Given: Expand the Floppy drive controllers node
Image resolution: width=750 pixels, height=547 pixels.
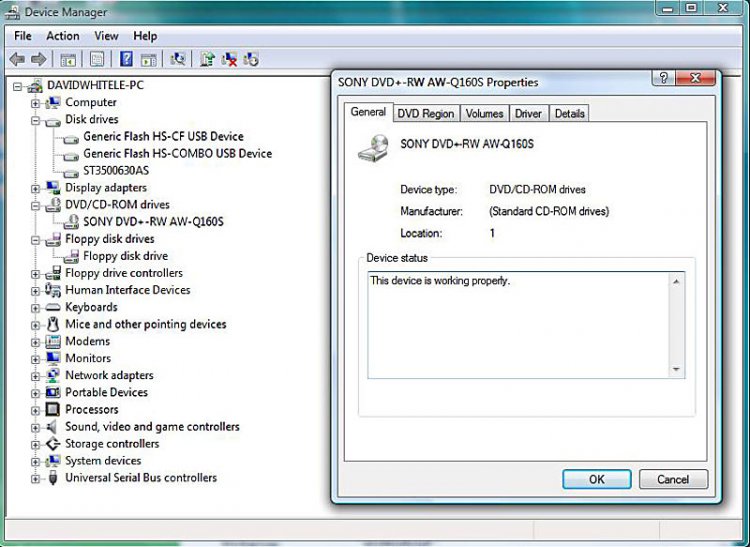Looking at the screenshot, I should click(x=35, y=274).
